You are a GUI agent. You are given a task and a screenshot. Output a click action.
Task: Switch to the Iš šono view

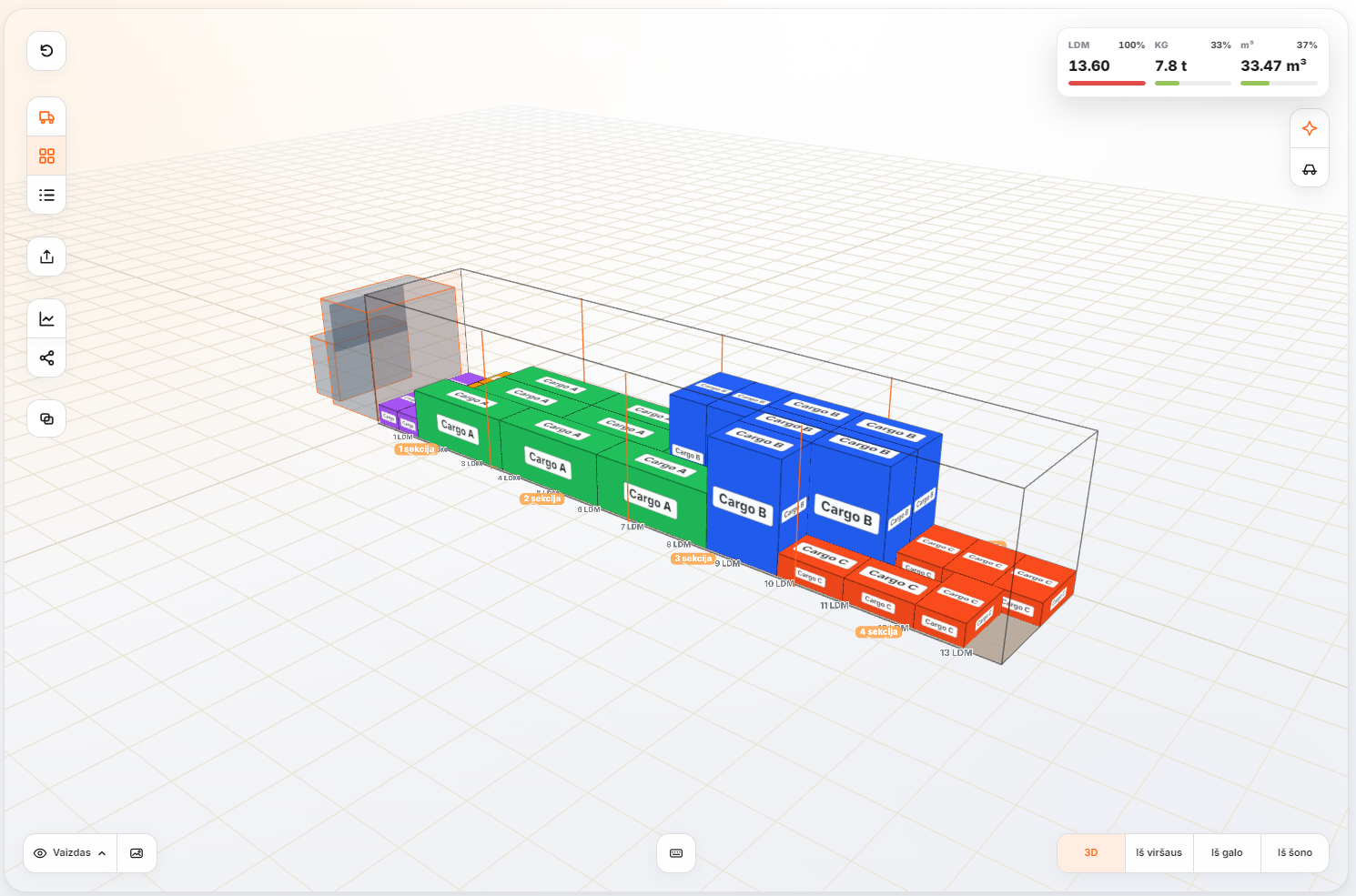1295,853
